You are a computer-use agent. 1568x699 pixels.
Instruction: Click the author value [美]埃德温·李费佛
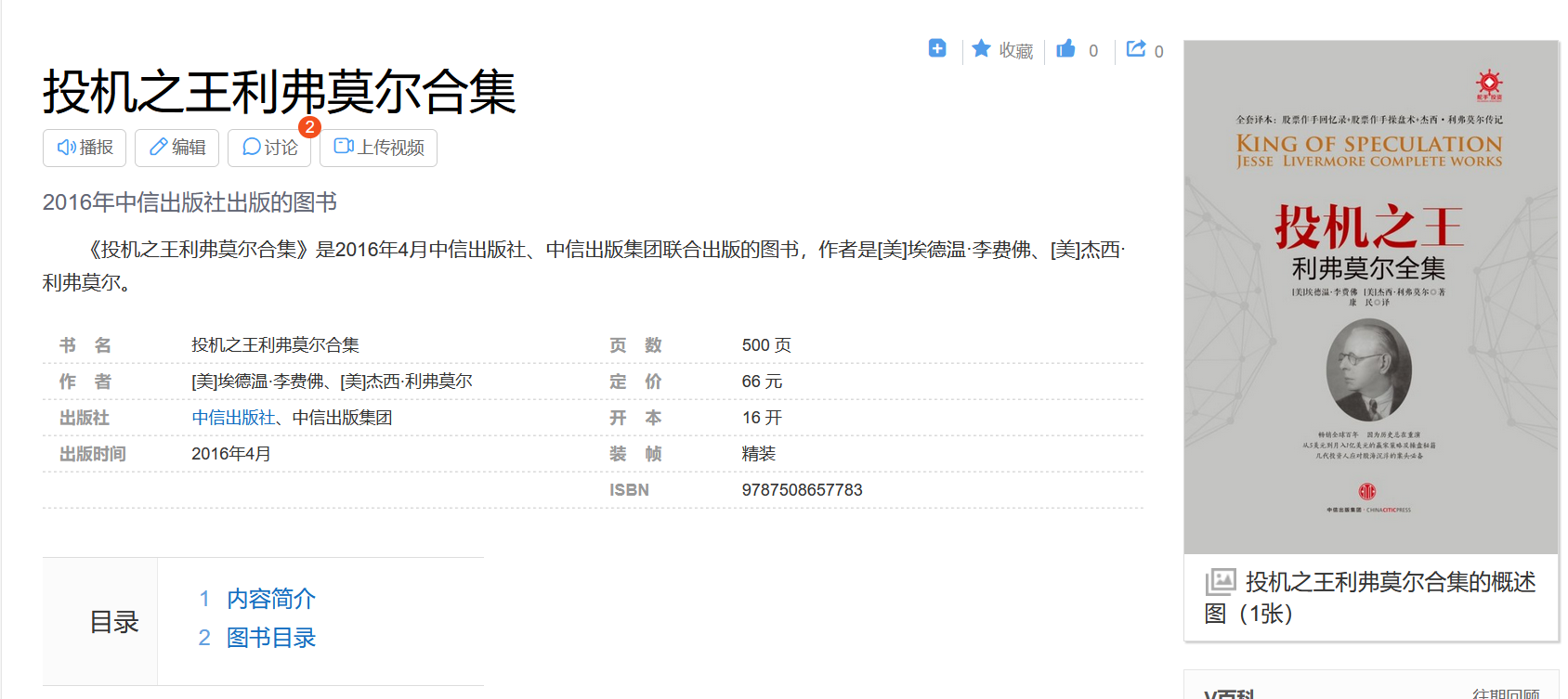point(257,382)
